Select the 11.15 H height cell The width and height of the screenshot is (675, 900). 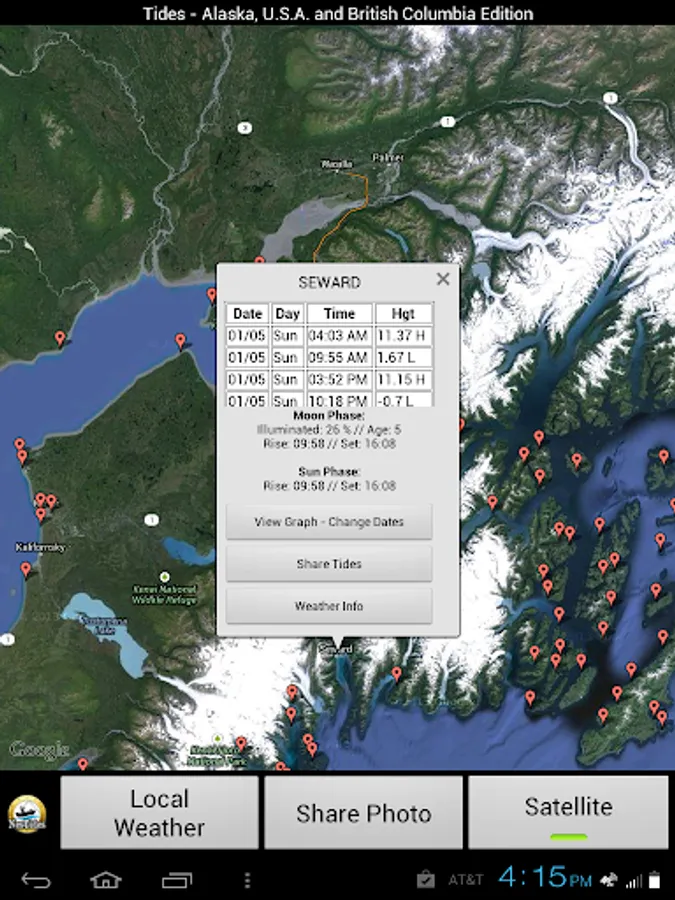pyautogui.click(x=403, y=379)
